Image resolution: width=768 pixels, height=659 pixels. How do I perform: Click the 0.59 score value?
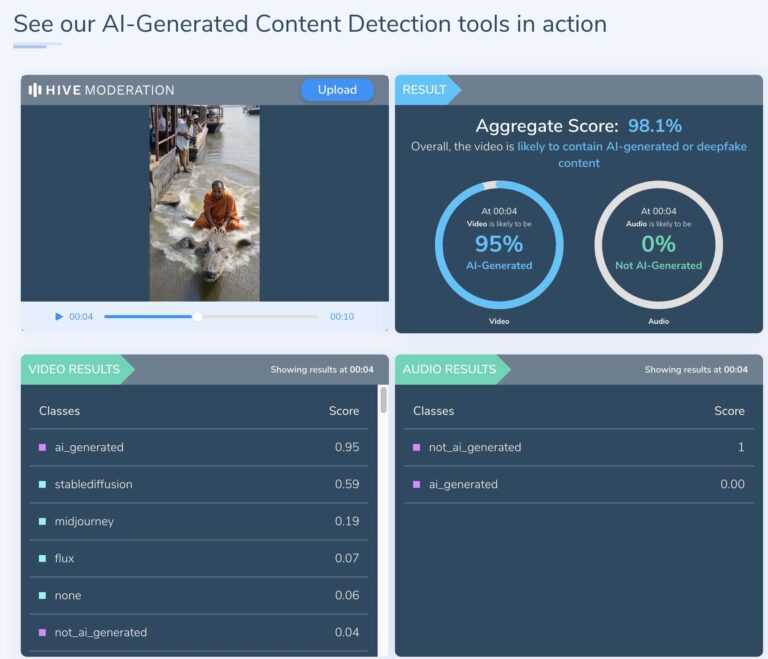point(347,485)
